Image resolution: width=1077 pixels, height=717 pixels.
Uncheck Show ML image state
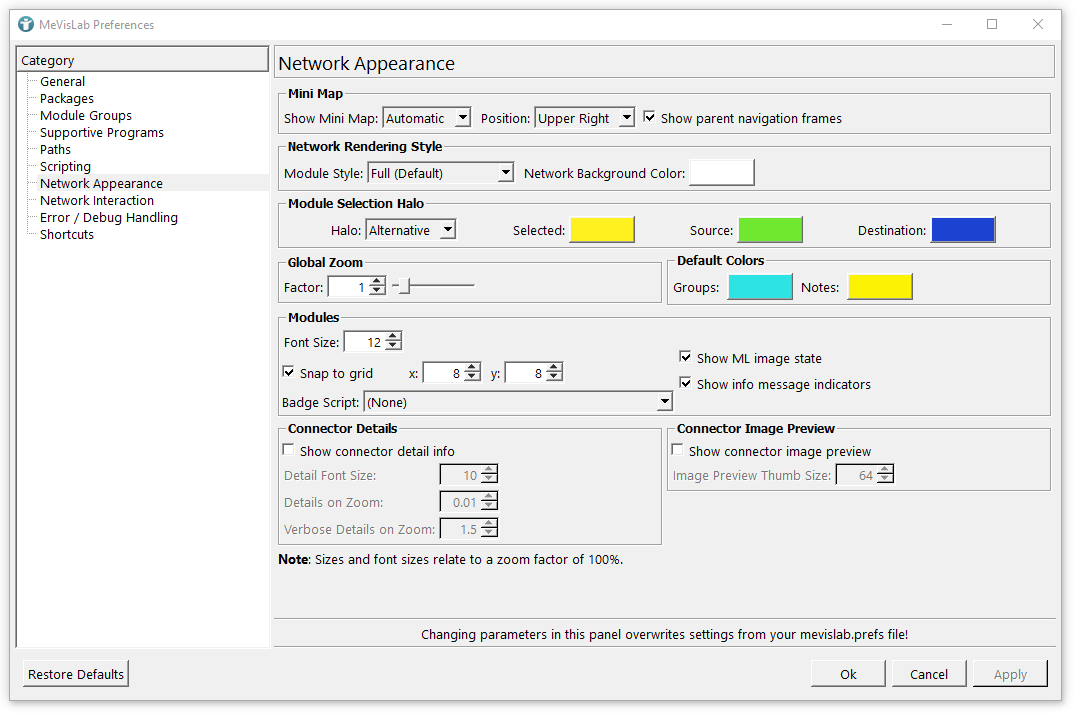[685, 358]
